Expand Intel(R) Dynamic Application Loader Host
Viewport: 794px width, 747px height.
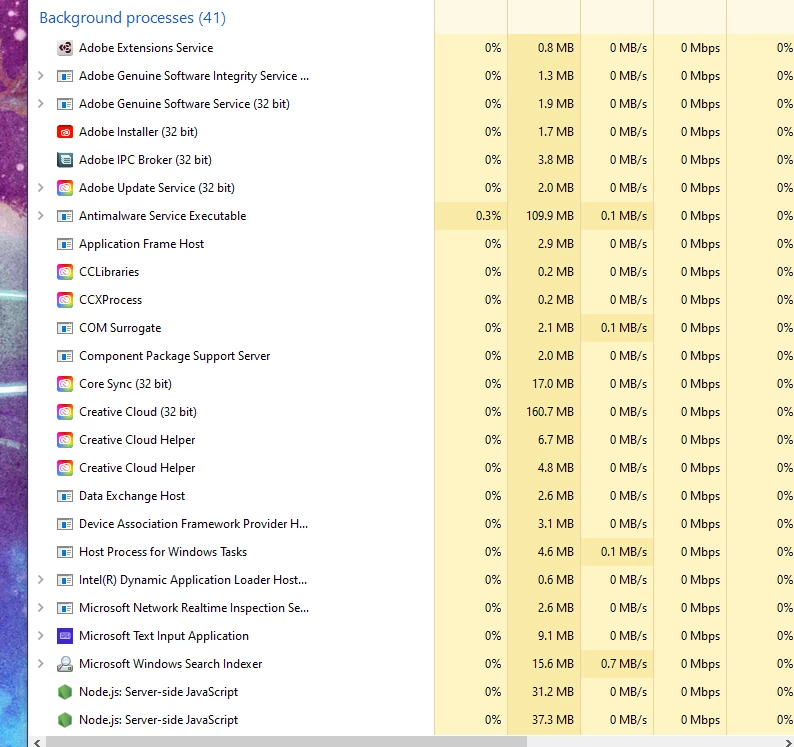[x=41, y=580]
